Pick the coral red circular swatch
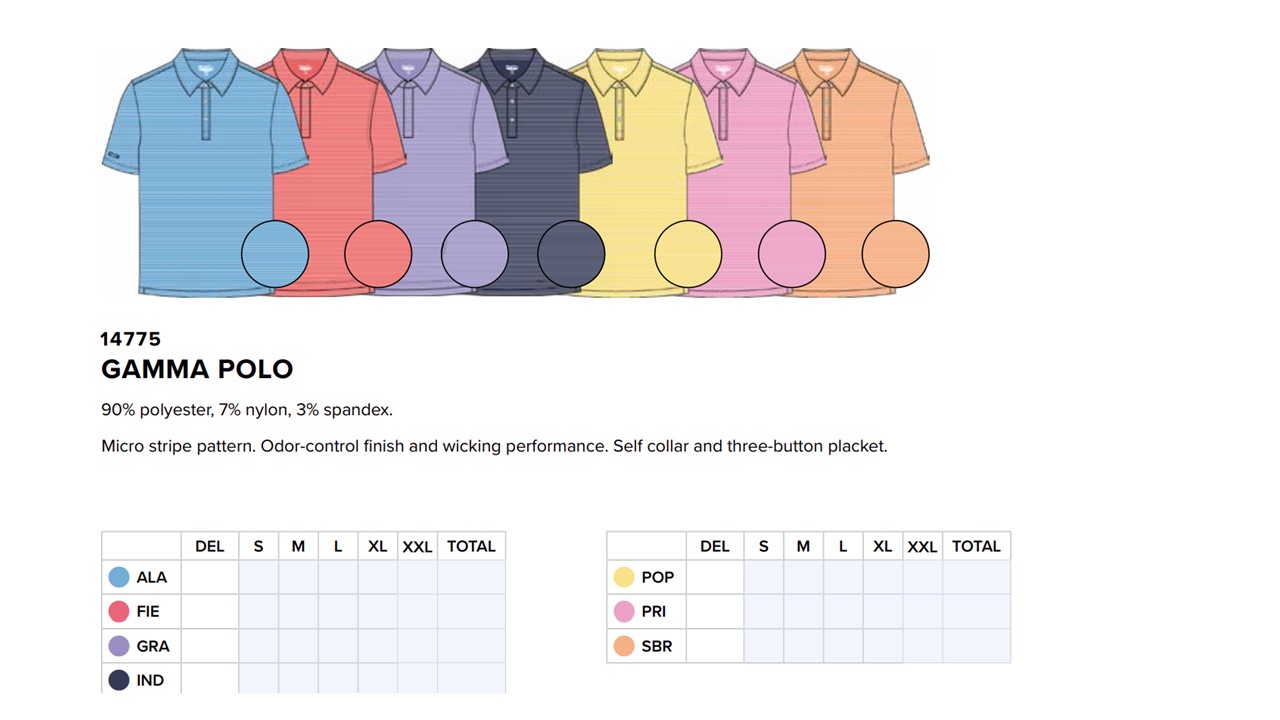Image resolution: width=1280 pixels, height=720 pixels. click(378, 254)
